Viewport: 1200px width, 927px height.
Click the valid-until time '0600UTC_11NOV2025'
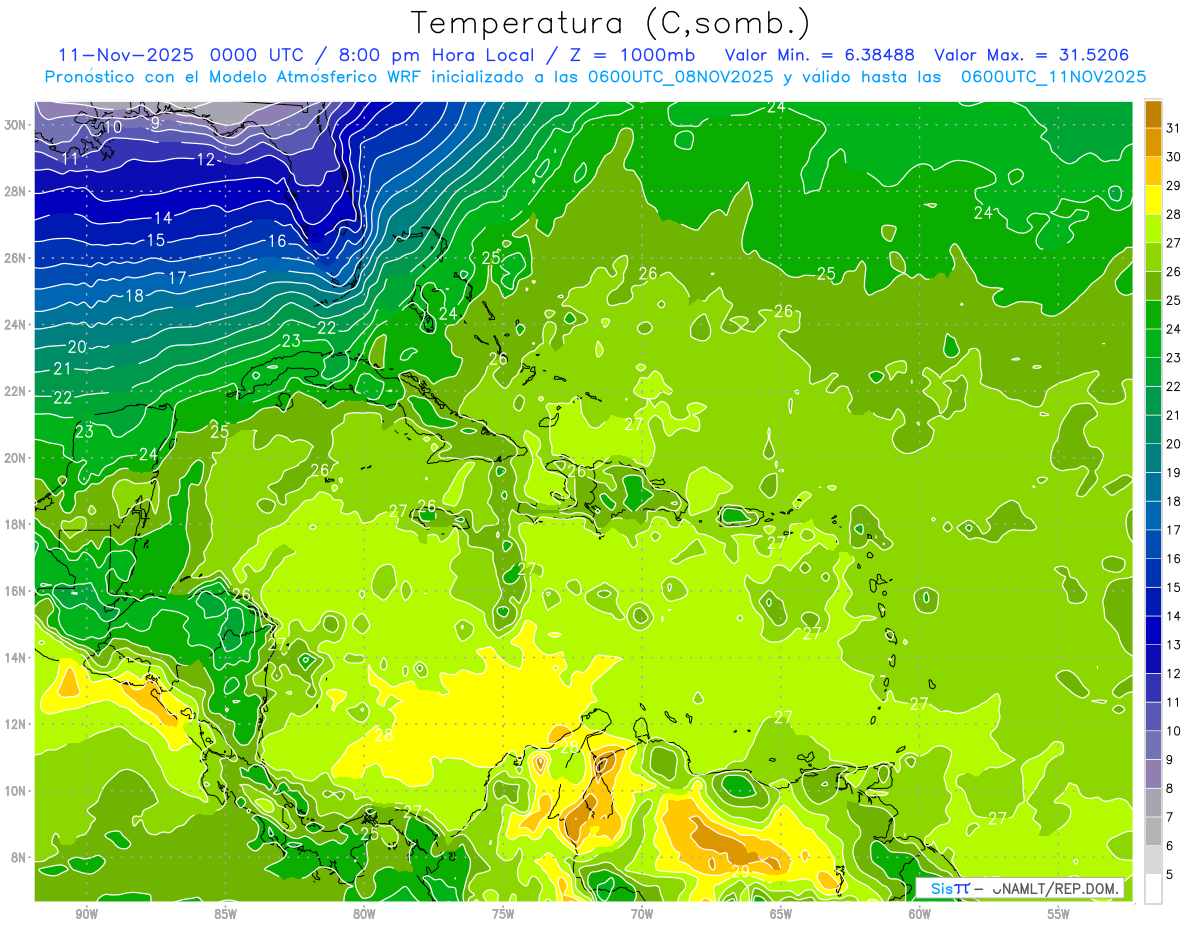coord(1054,77)
